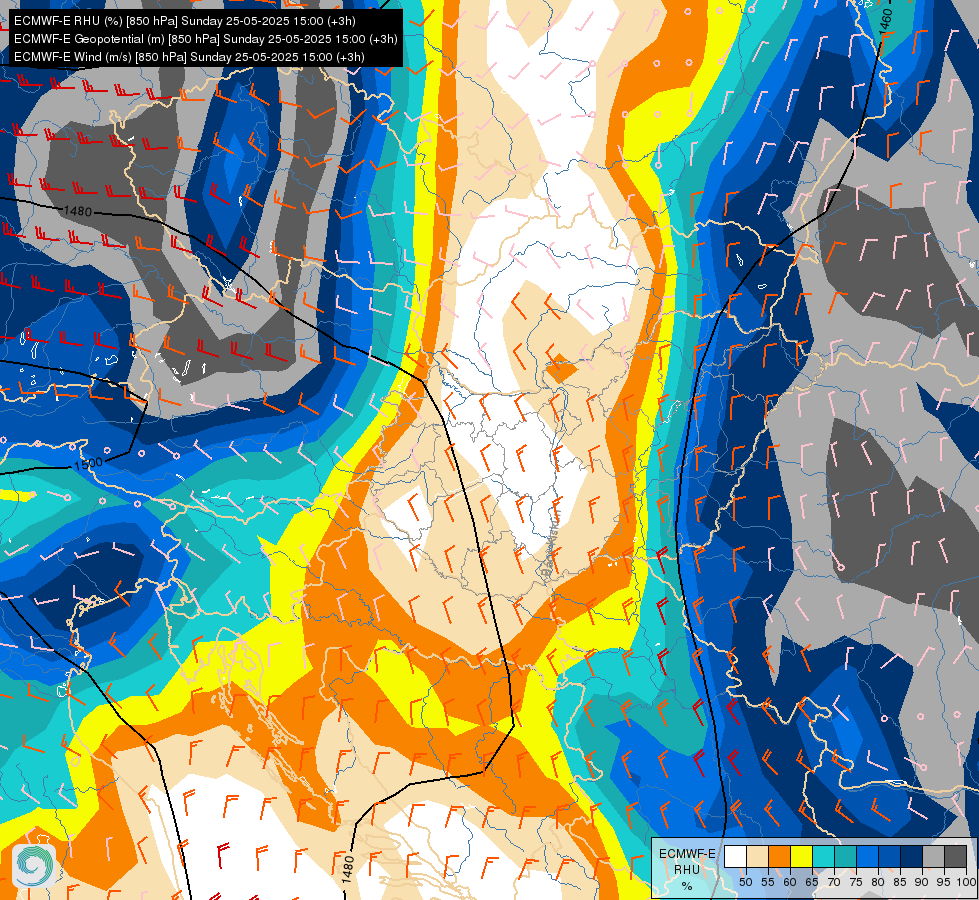Viewport: 979px width, 900px height.
Task: Click the 1480 contour label near the header
Action: click(x=77, y=211)
